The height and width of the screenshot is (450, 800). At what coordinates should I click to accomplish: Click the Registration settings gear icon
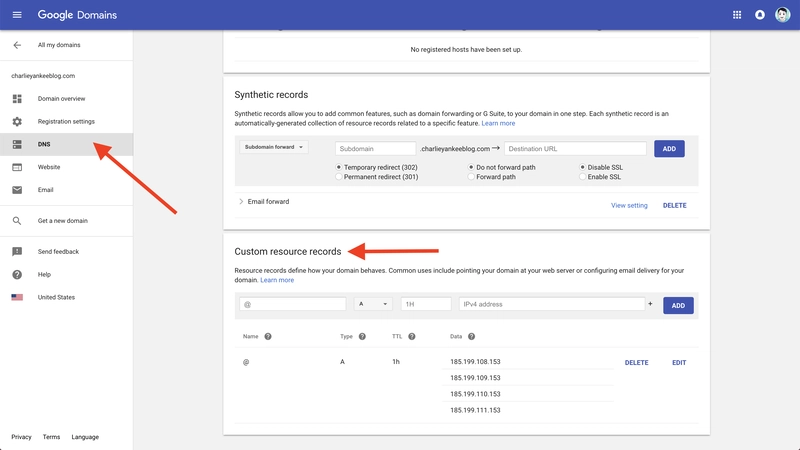coord(17,121)
